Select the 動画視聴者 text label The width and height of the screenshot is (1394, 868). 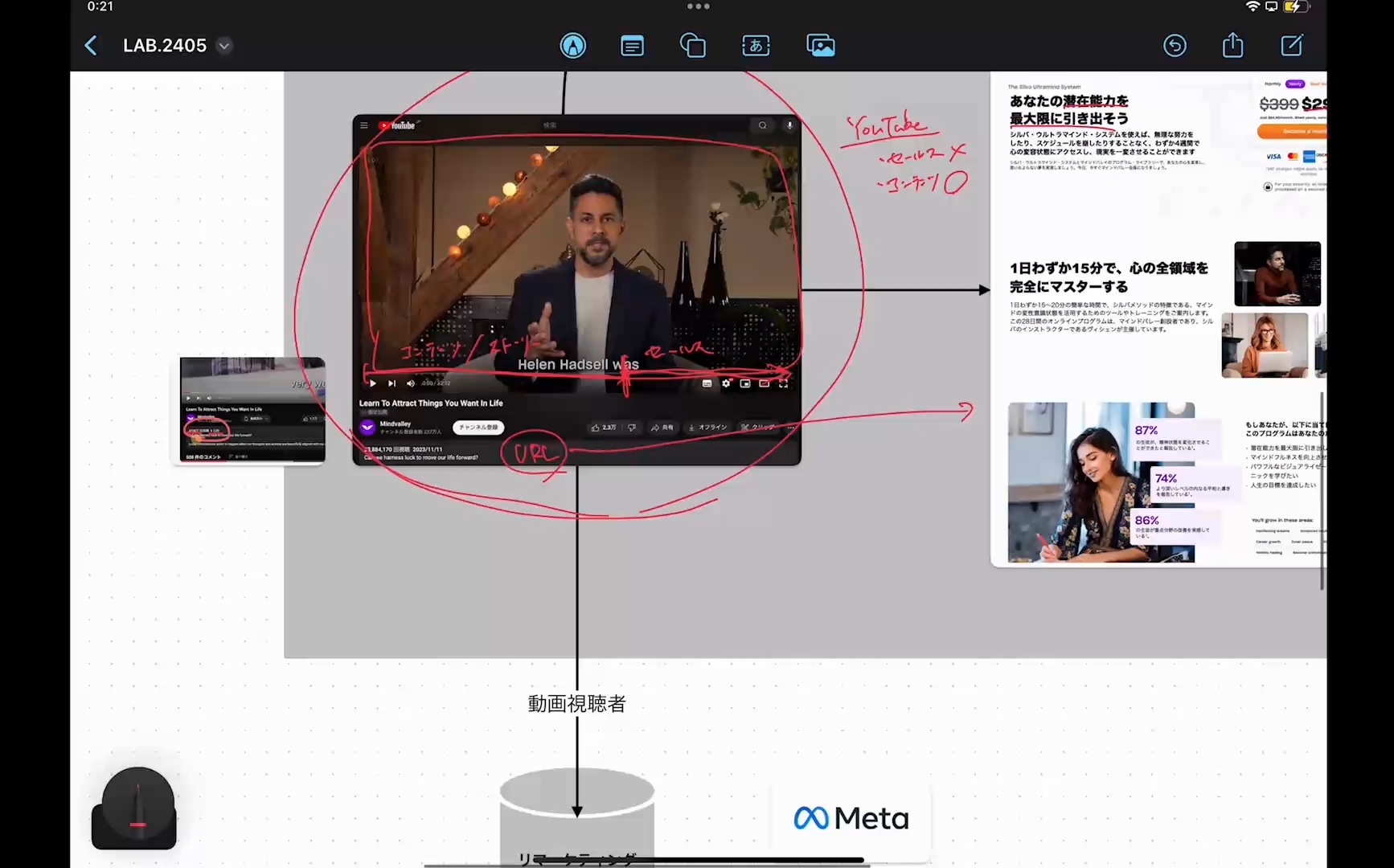point(576,704)
